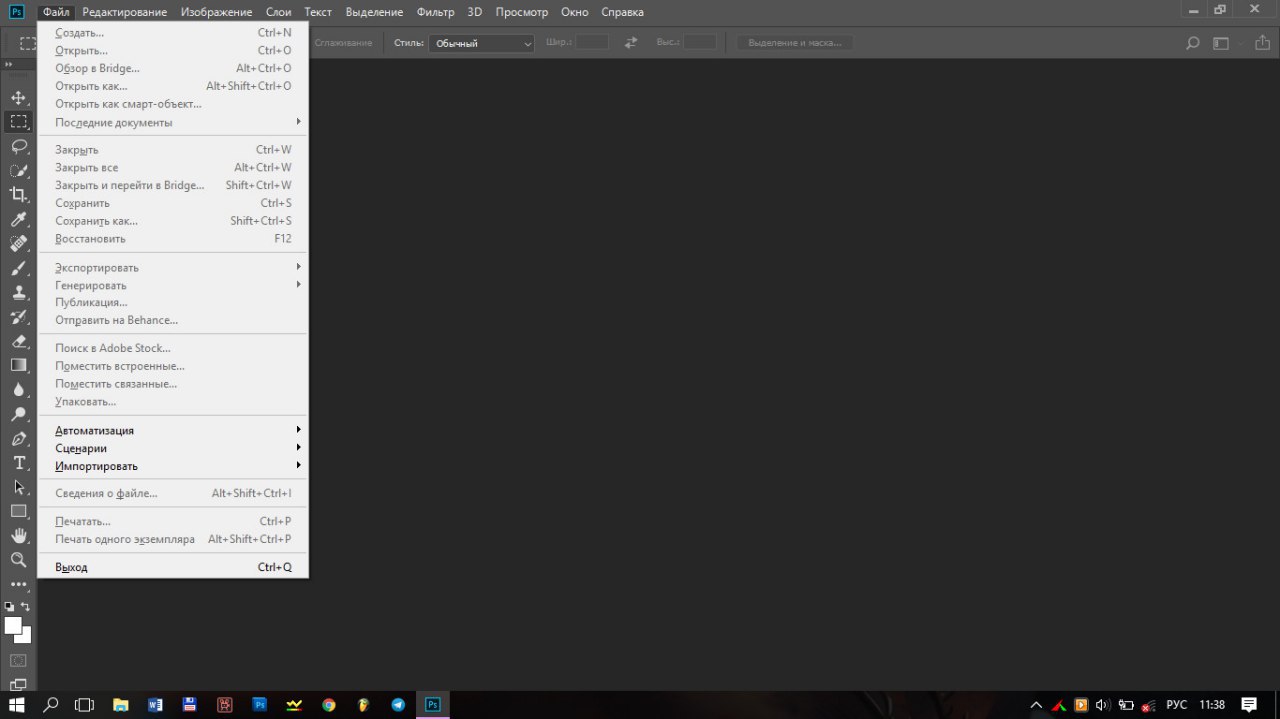Expand the Генерировать submenu

[172, 285]
